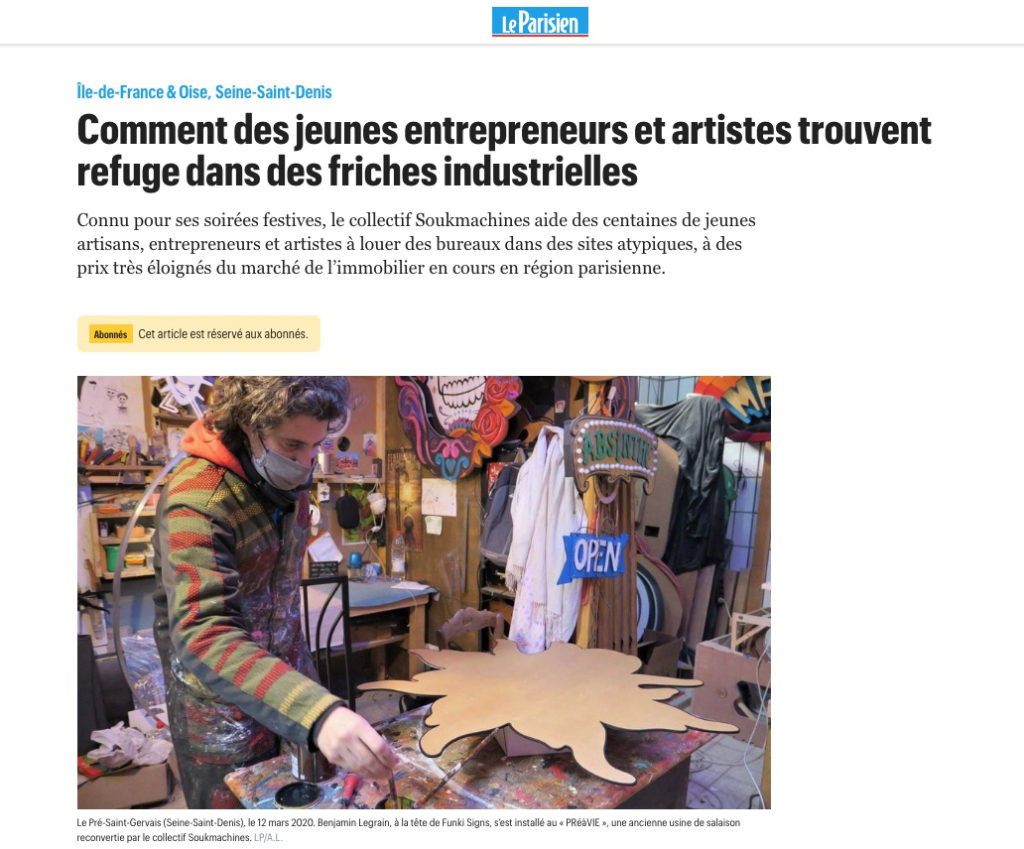
Task: Click the yellow Abonnés badge
Action: coord(110,334)
